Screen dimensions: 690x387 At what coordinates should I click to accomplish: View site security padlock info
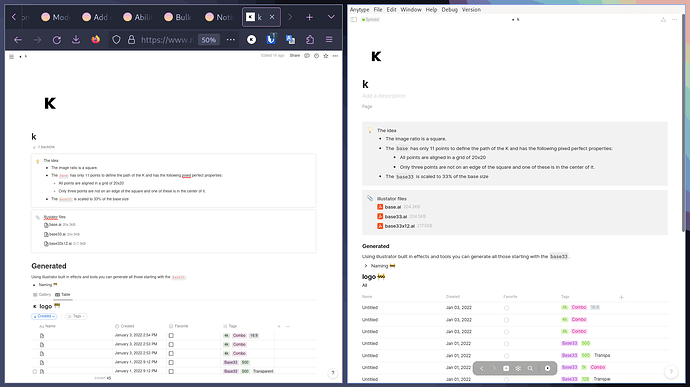131,40
